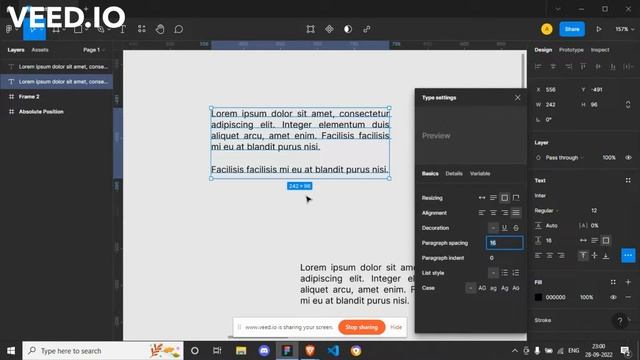640x360 pixels.
Task: Select the Hand tool
Action: pos(160,29)
